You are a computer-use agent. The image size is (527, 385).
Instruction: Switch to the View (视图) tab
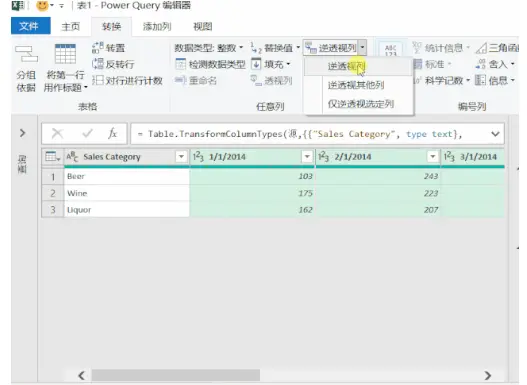click(x=203, y=27)
